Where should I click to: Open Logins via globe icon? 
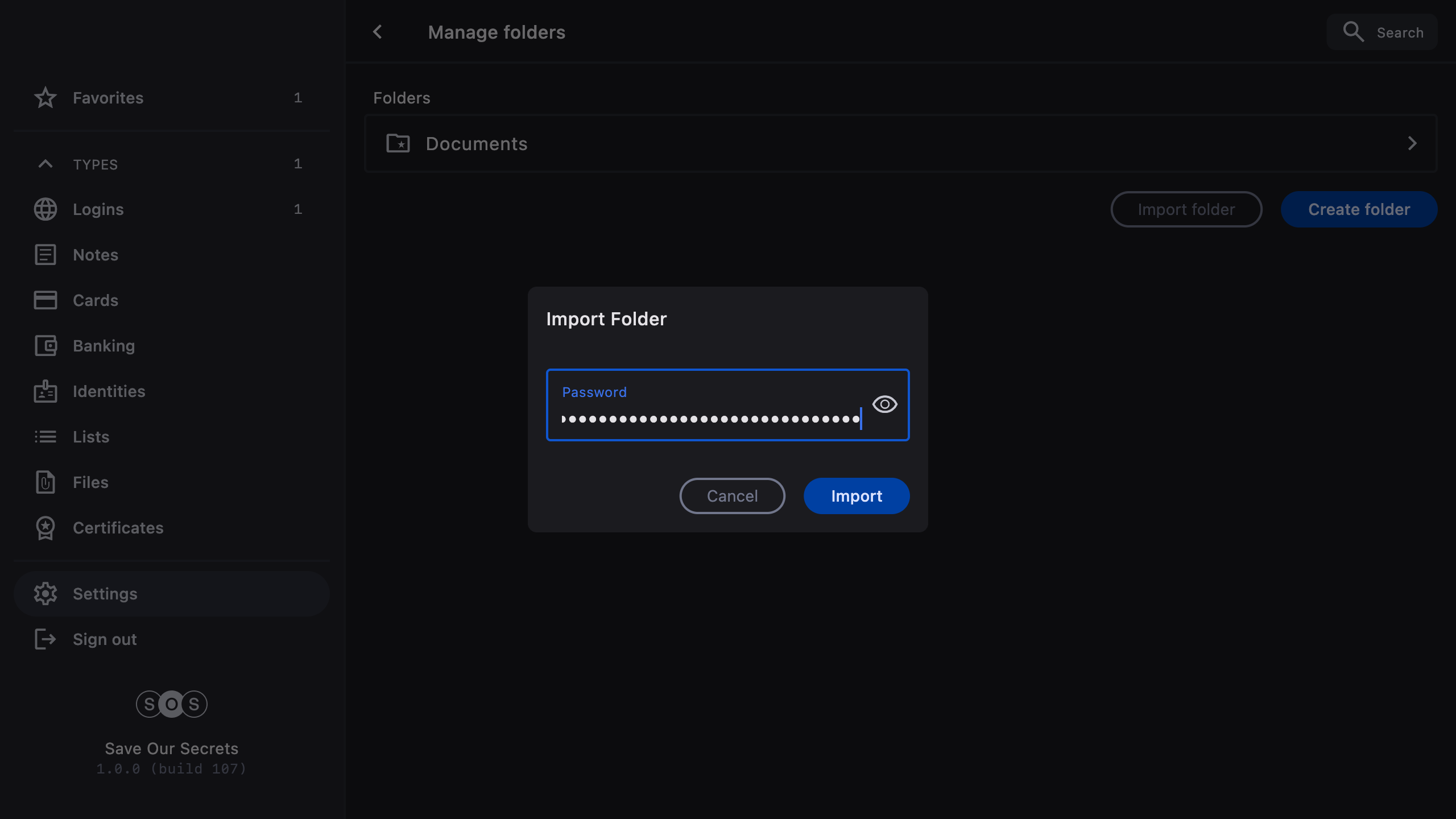[45, 209]
